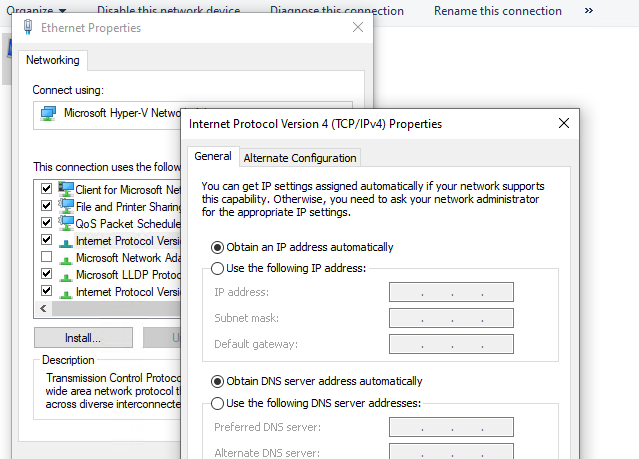Screen dimensions: 639x459
Task: Select the Microsoft LLDP Protocol icon
Action: [x=66, y=277]
